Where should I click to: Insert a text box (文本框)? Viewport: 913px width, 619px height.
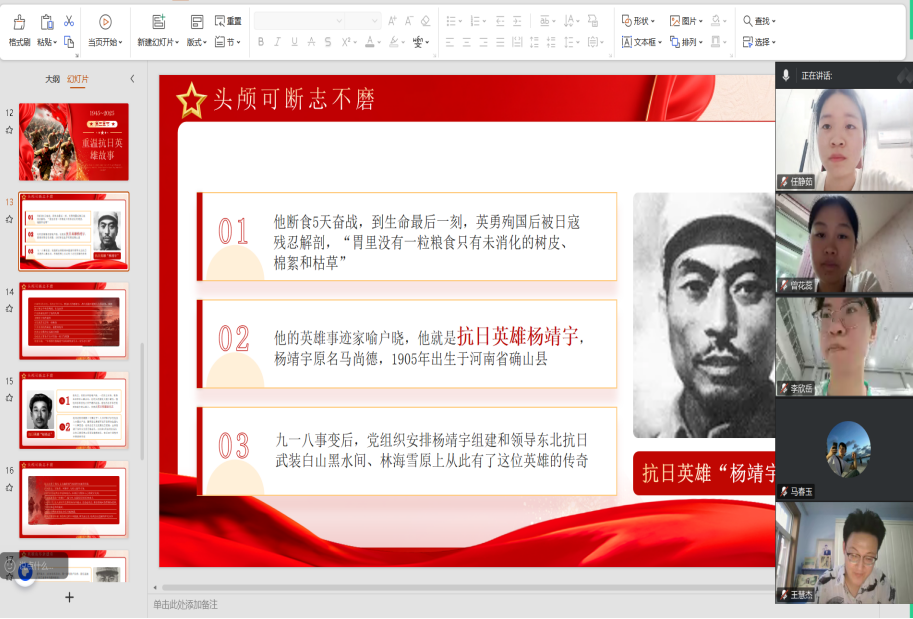[639, 42]
